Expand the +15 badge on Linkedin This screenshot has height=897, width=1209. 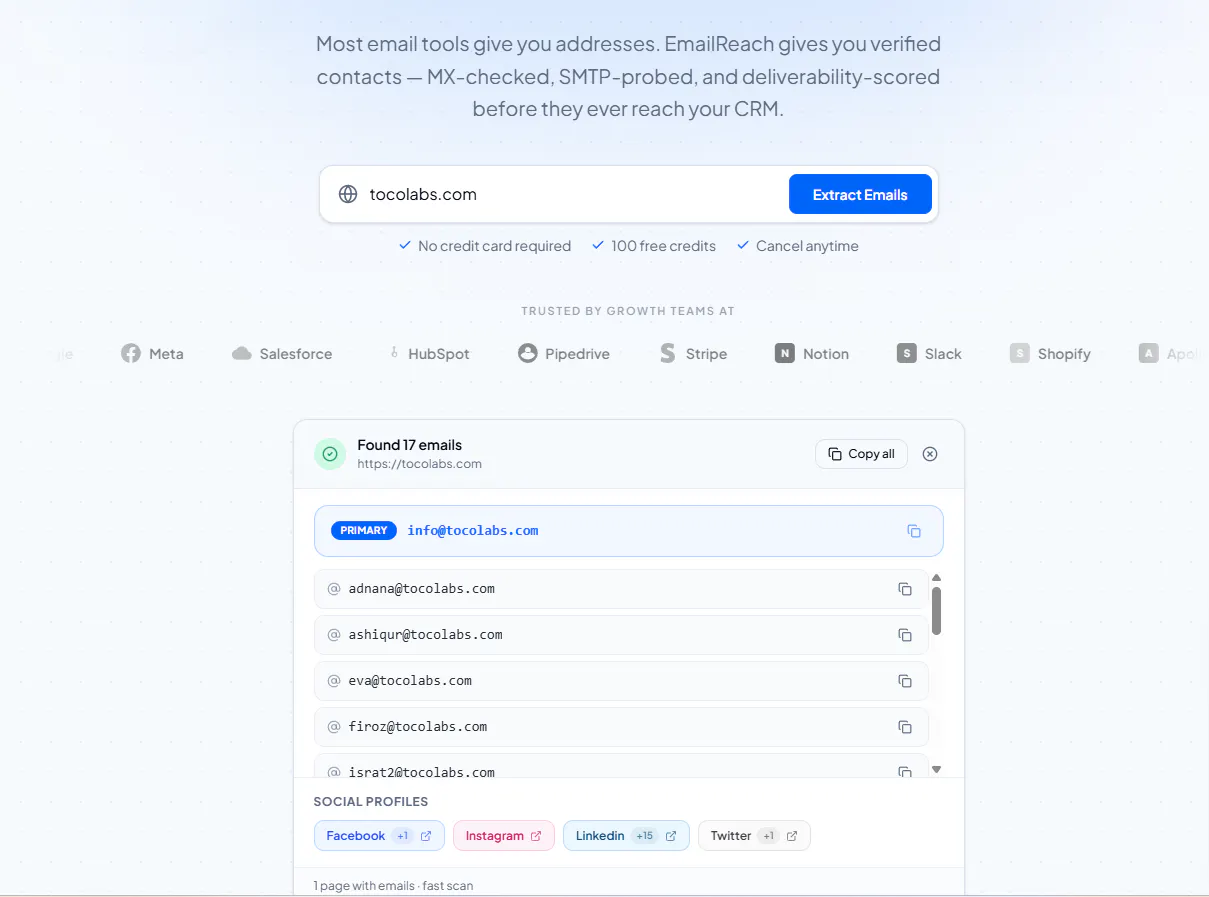tap(645, 836)
